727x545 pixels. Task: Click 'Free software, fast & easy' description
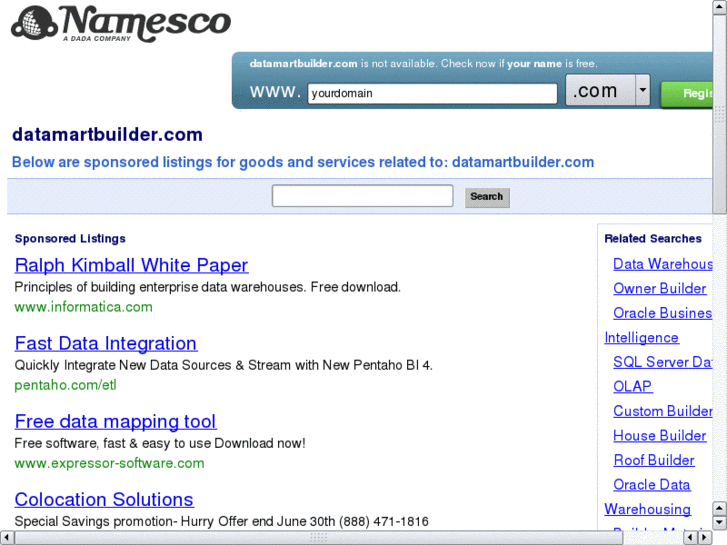point(160,443)
